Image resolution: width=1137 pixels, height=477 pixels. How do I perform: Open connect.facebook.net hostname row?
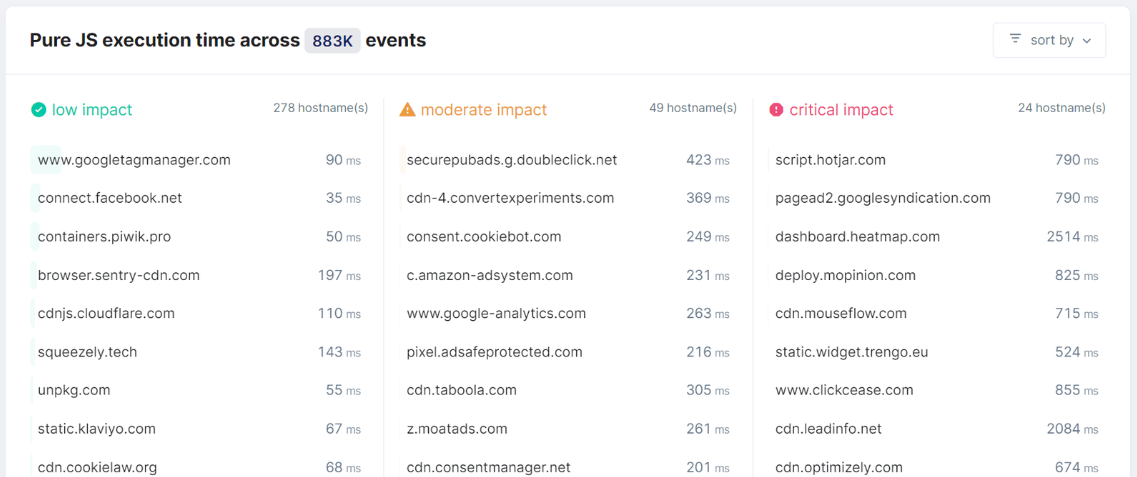(110, 198)
